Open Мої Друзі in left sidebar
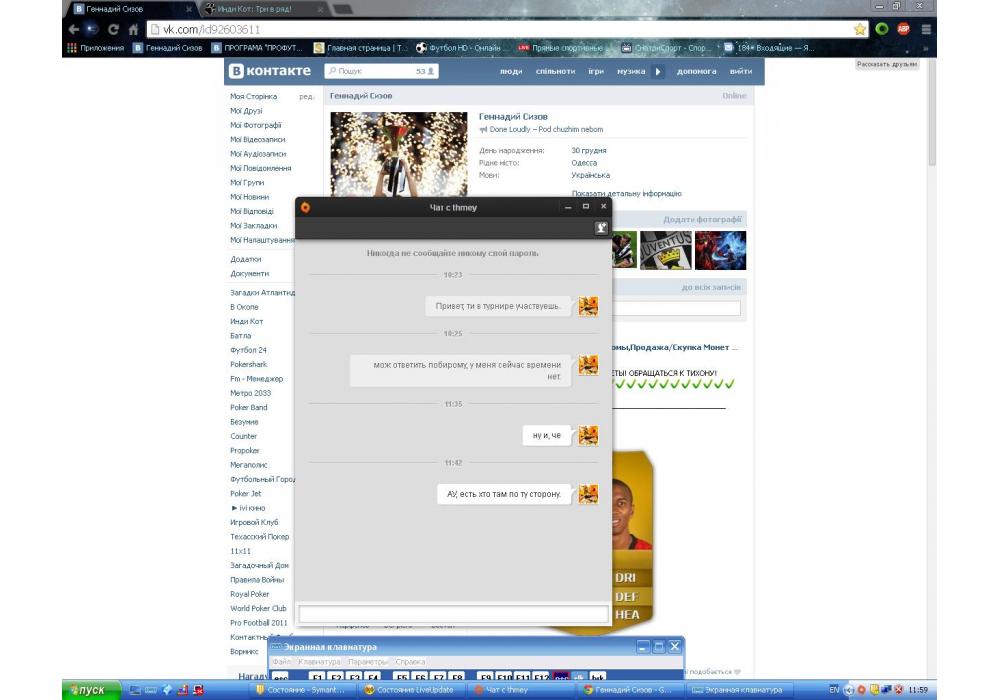Screen dimensions: 1000x700 point(246,111)
